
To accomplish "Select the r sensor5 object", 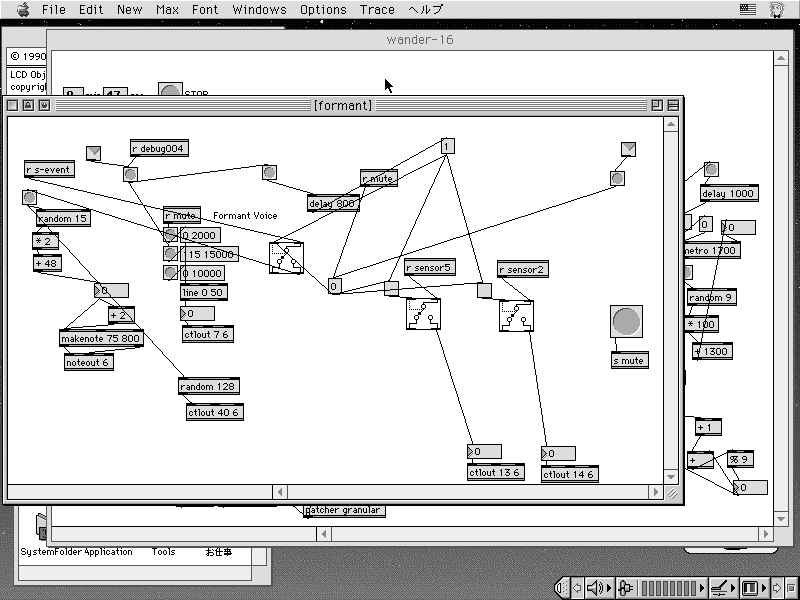I will pyautogui.click(x=430, y=267).
